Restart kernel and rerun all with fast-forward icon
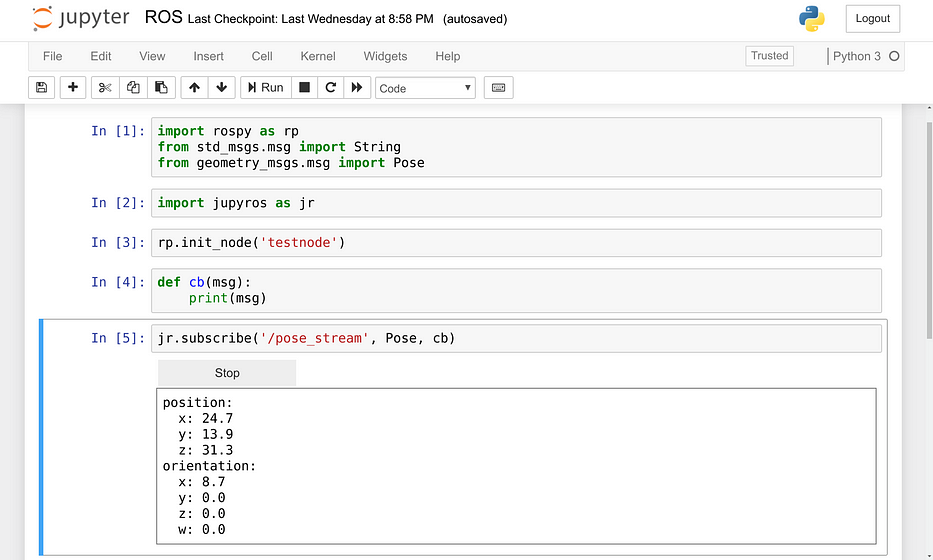 coord(356,88)
